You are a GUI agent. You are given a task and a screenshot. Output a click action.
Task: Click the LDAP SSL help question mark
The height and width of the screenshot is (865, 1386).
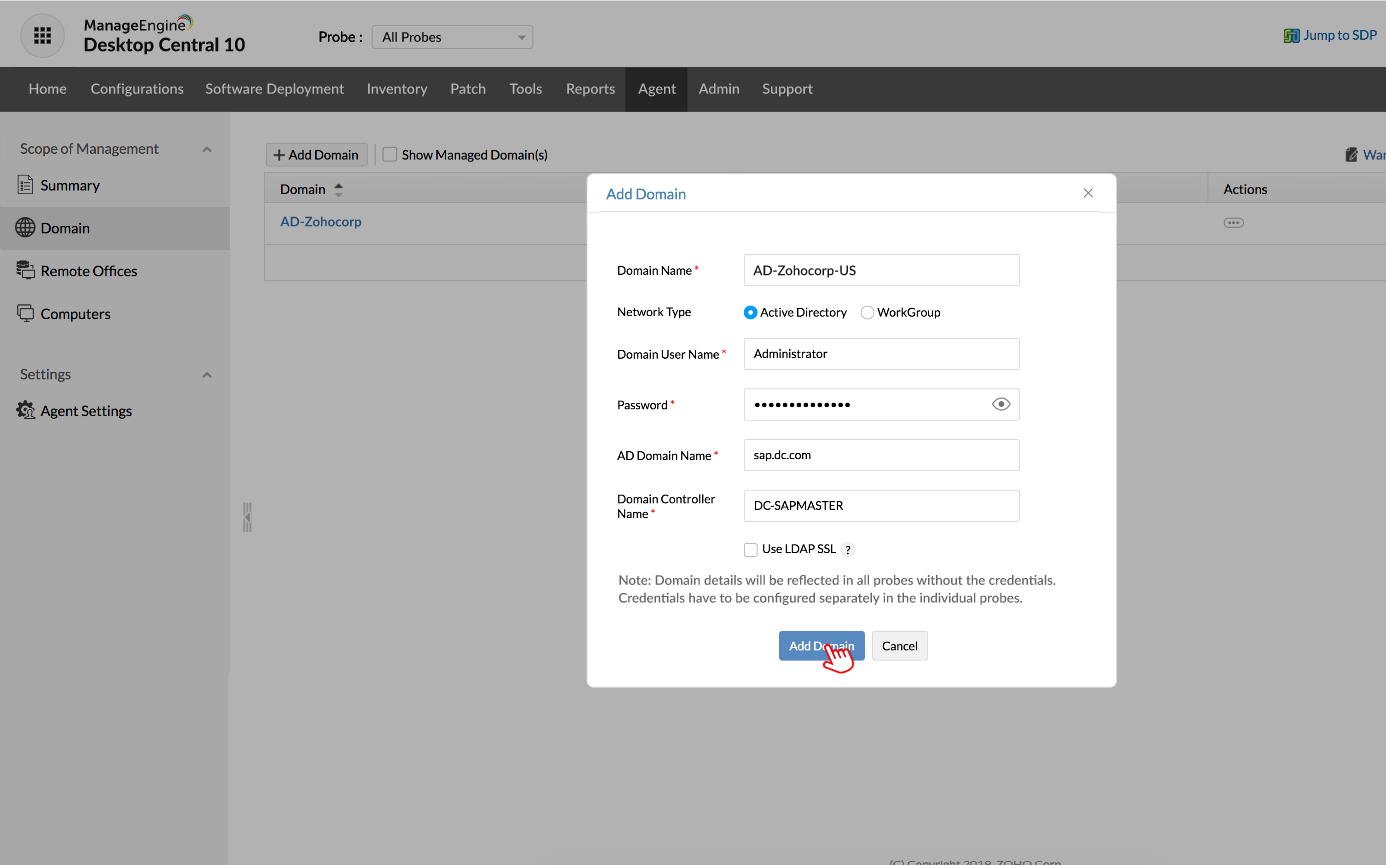[848, 549]
